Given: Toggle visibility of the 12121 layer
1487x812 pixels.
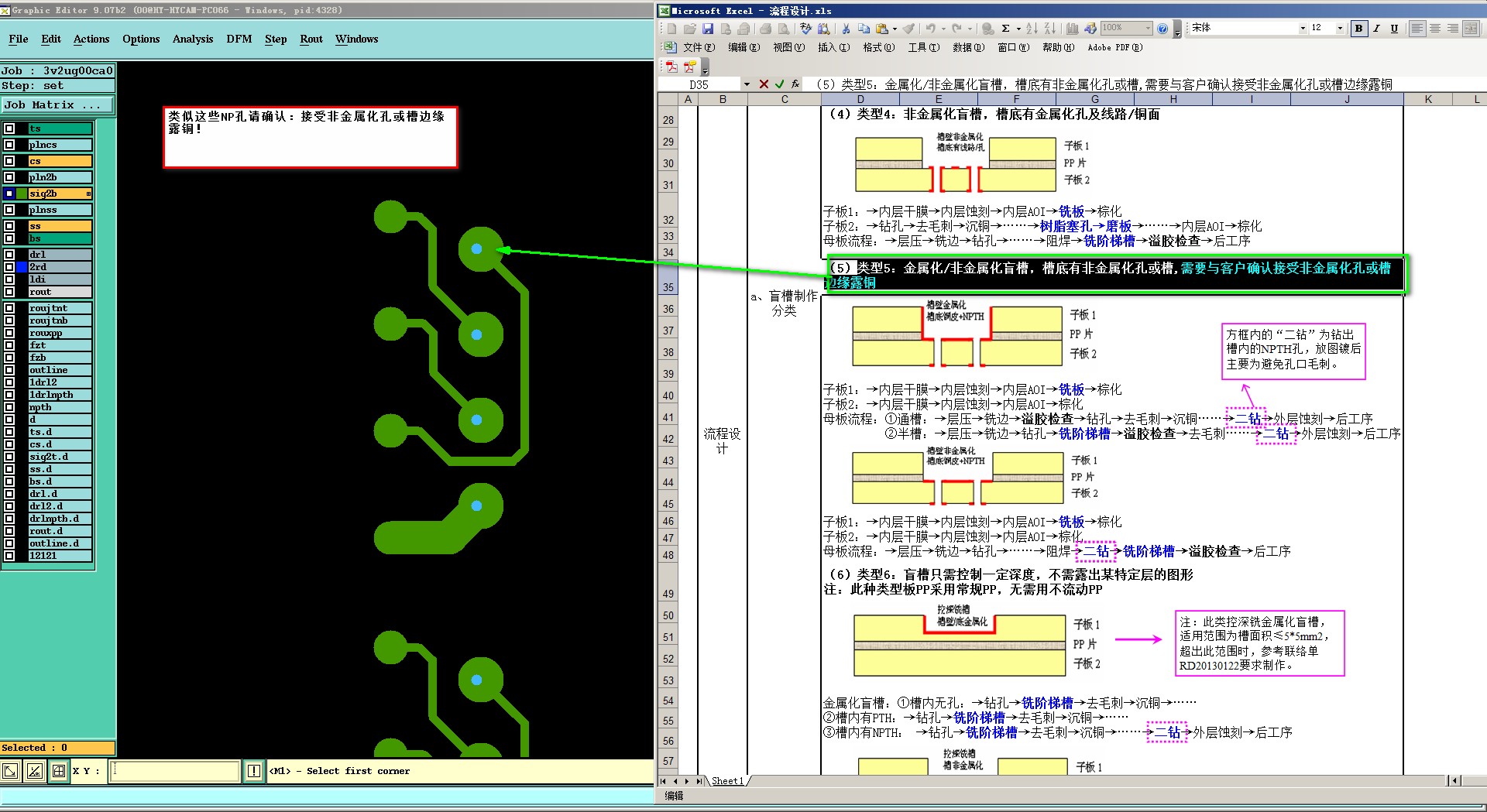Looking at the screenshot, I should (x=9, y=556).
